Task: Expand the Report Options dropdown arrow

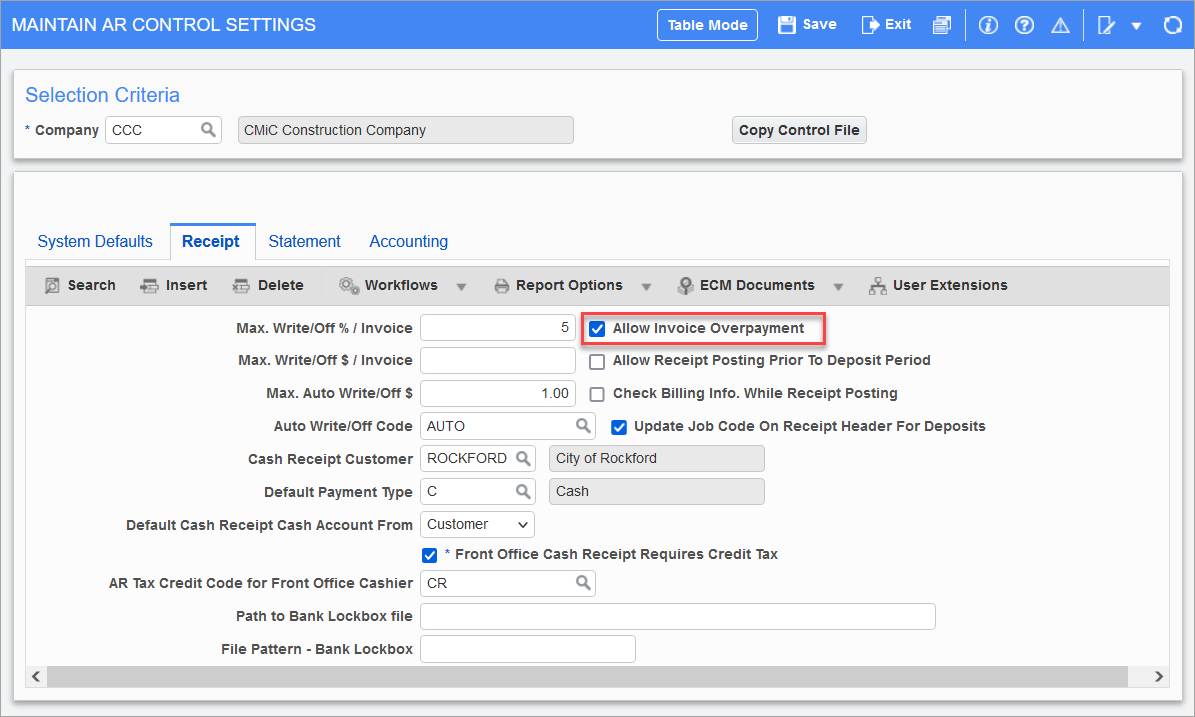Action: 646,285
